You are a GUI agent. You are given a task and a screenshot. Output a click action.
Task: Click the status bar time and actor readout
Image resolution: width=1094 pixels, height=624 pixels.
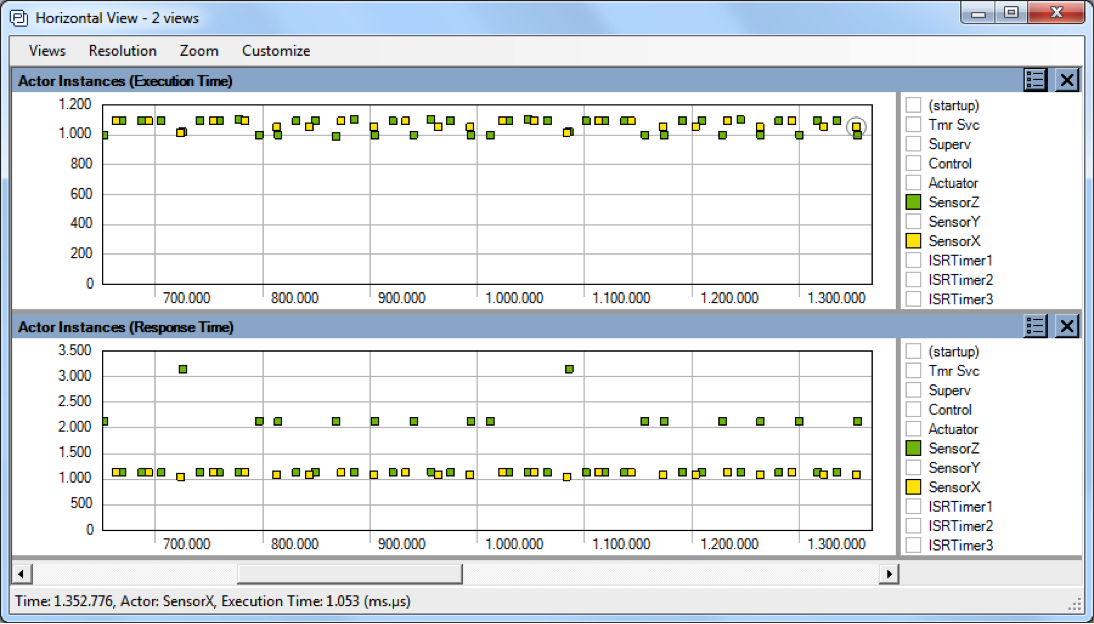tap(212, 601)
